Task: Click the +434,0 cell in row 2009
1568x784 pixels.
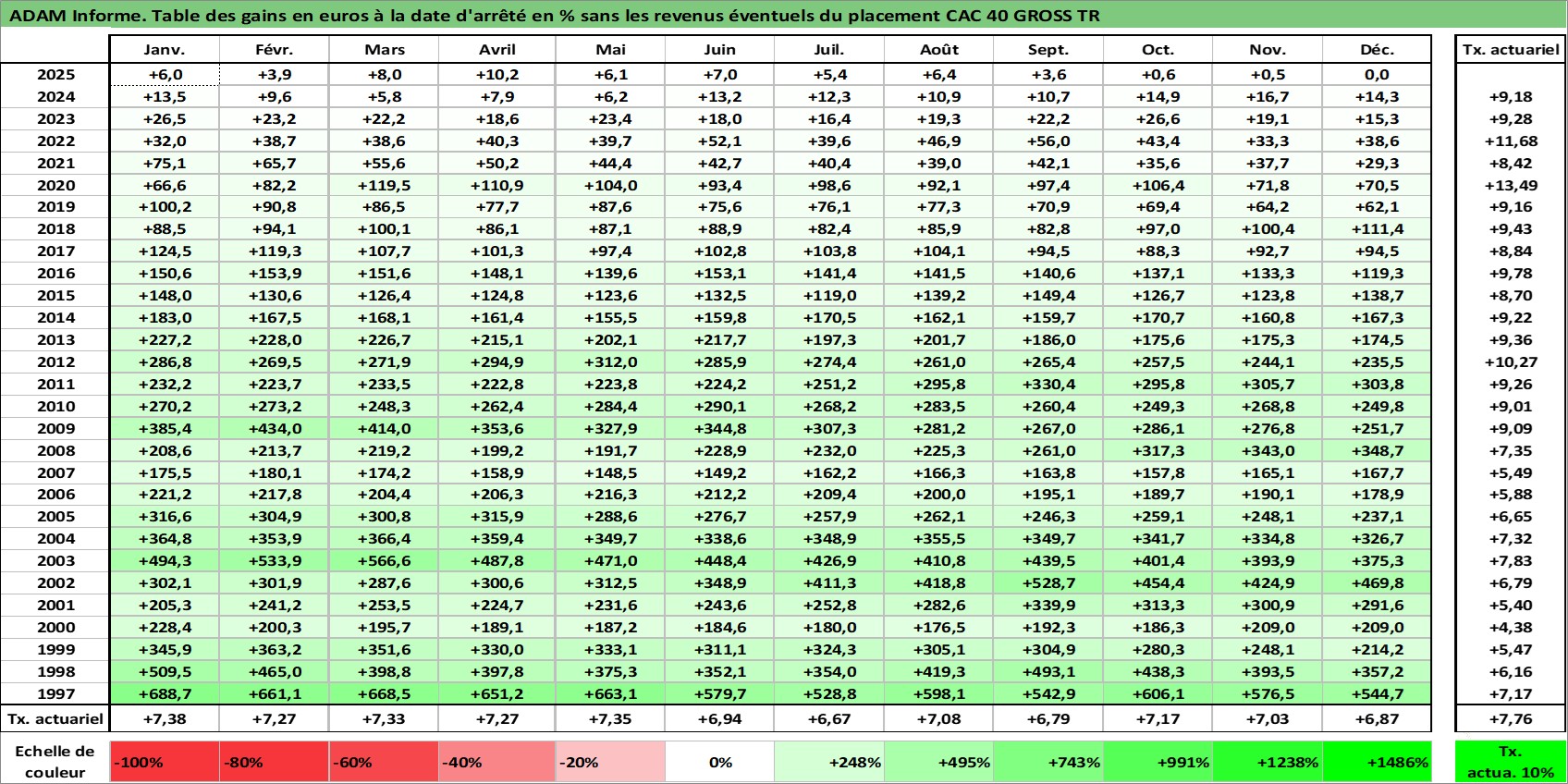Action: [x=275, y=428]
